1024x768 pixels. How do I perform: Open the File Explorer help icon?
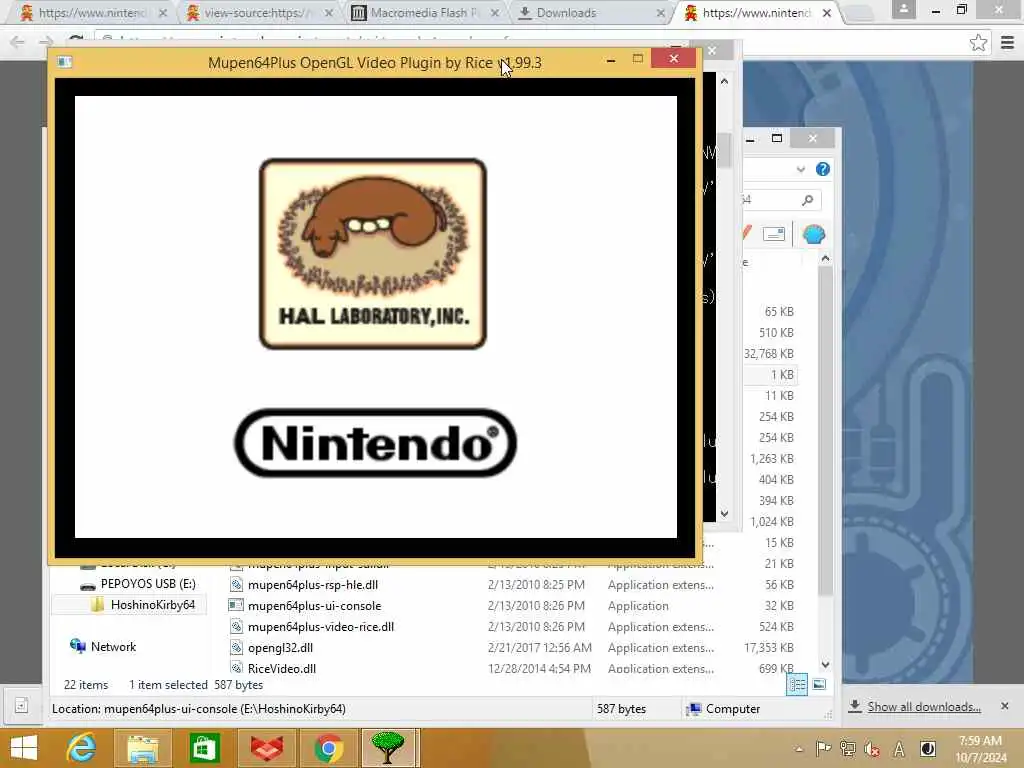point(823,169)
